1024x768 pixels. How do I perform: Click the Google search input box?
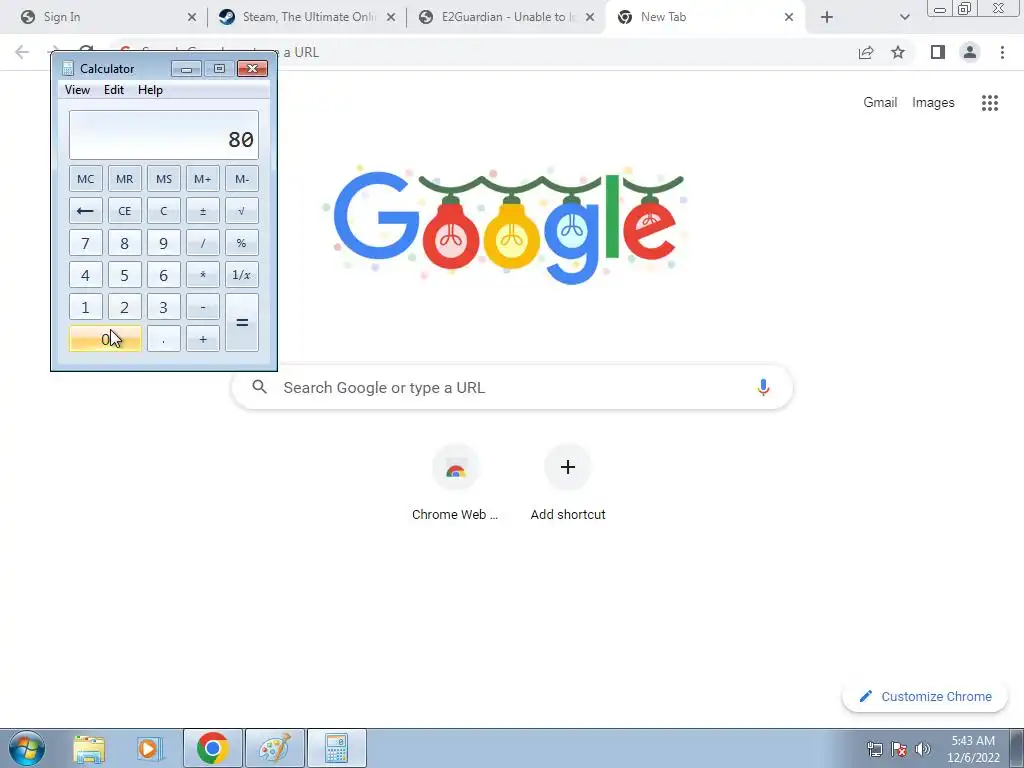pos(512,387)
